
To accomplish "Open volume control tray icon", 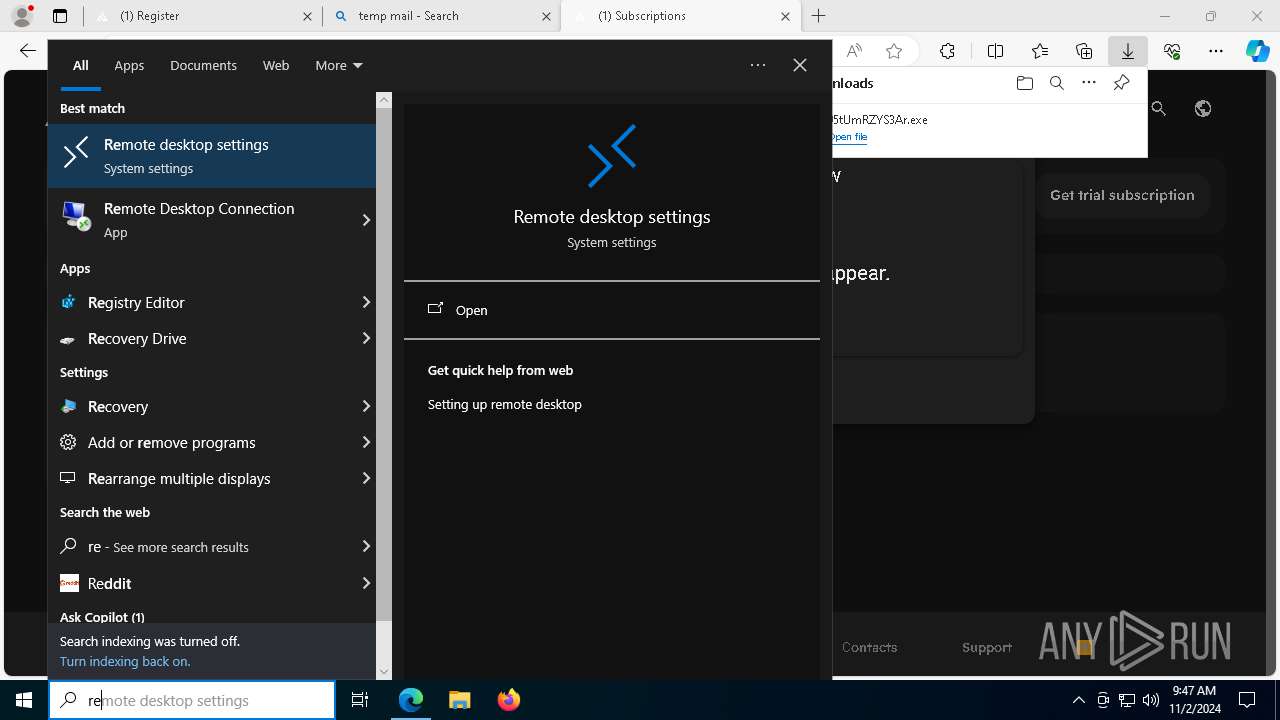I will click(1151, 700).
